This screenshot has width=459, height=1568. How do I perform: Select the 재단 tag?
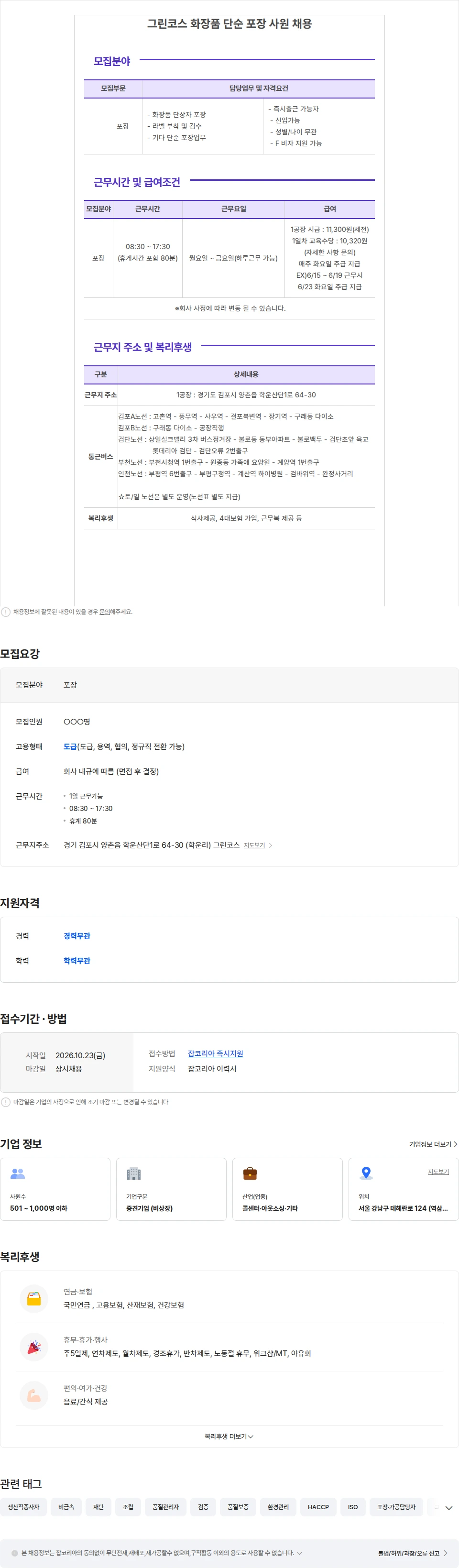pos(98,1506)
